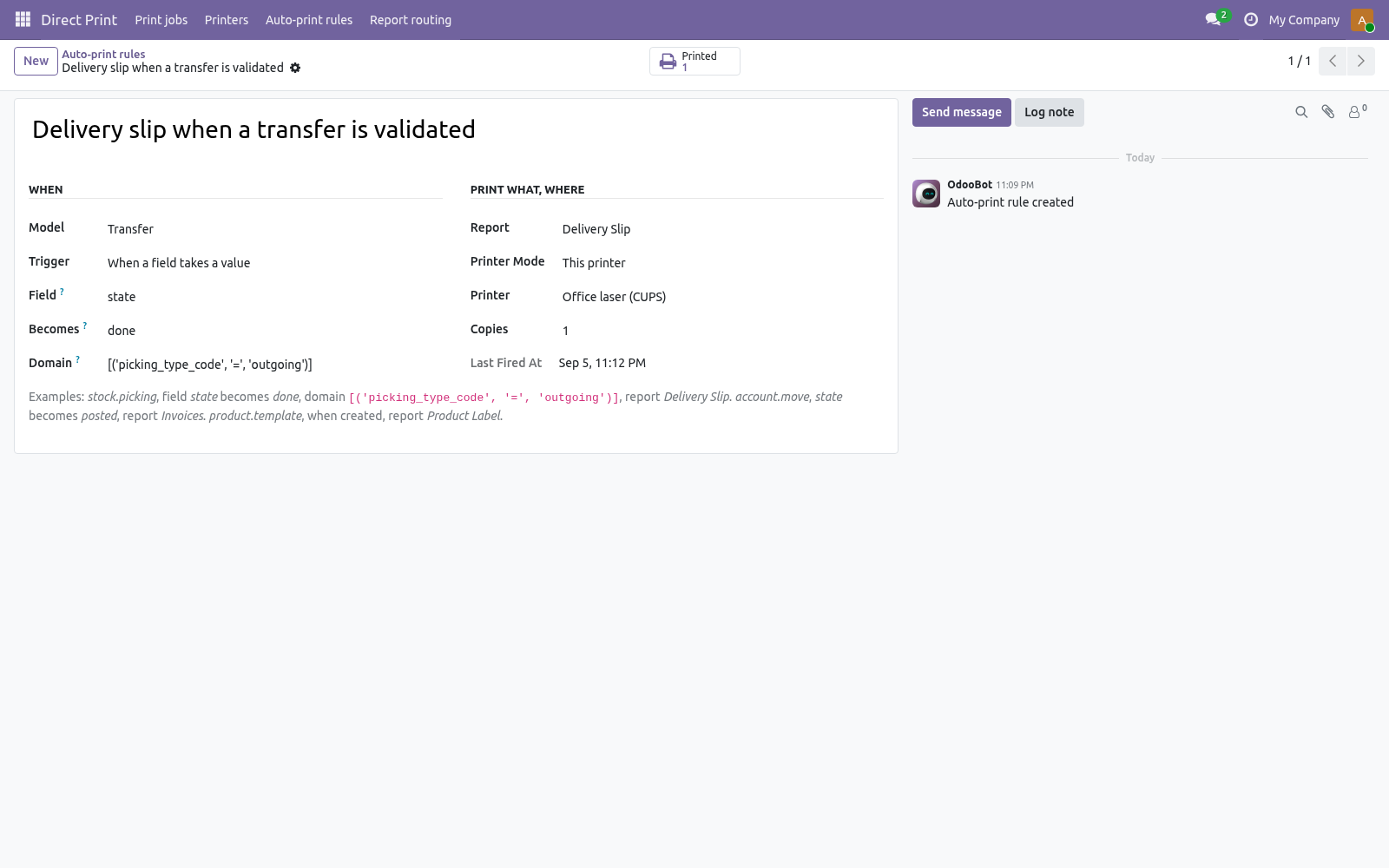Viewport: 1389px width, 868px height.
Task: Click Direct Print app title
Action: click(x=79, y=19)
